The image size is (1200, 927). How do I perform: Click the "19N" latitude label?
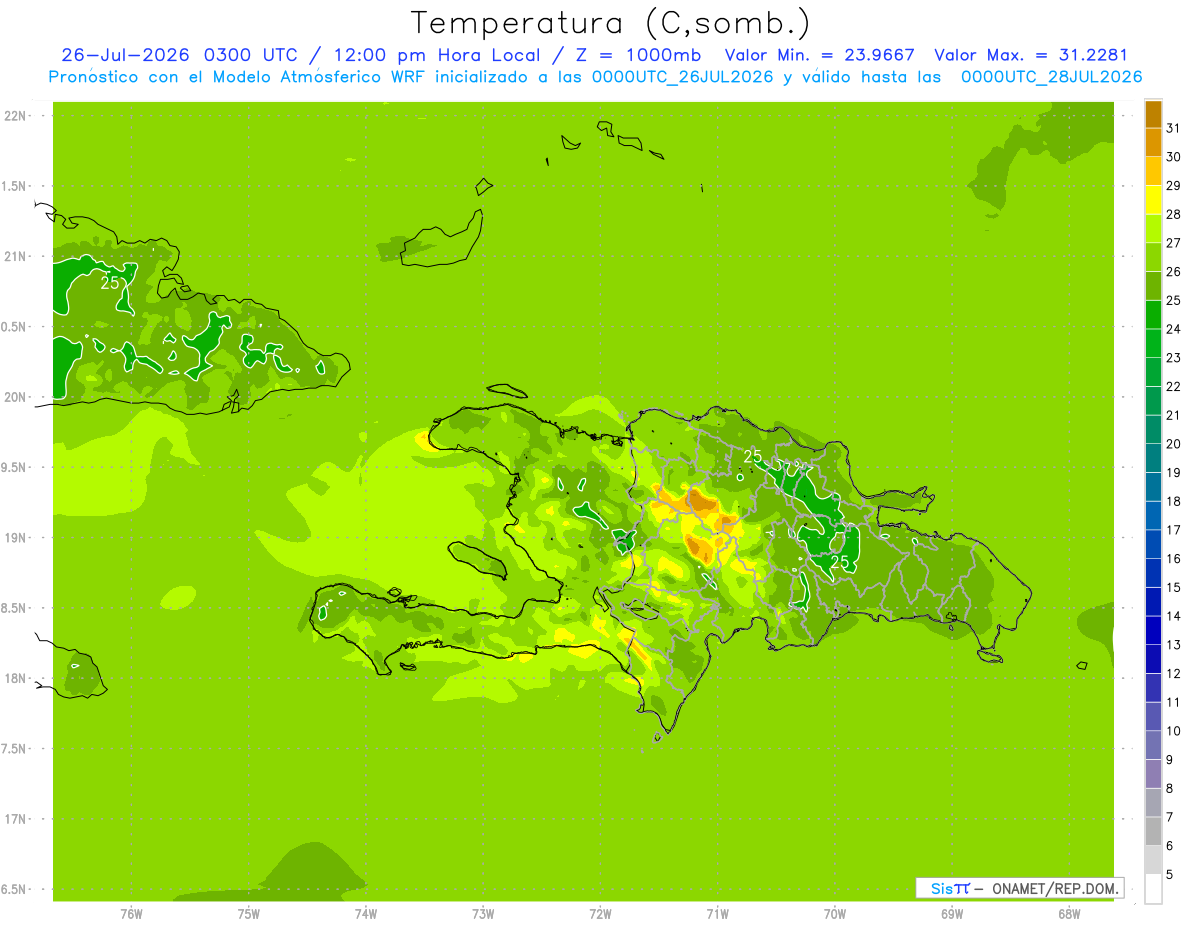tap(16, 538)
